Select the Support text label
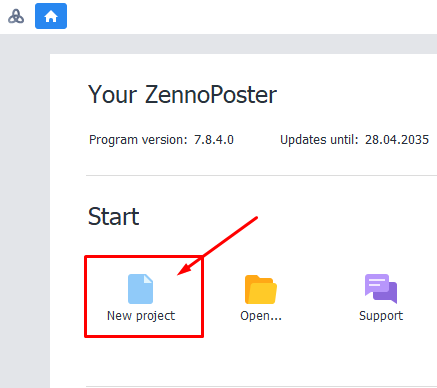 tap(381, 316)
